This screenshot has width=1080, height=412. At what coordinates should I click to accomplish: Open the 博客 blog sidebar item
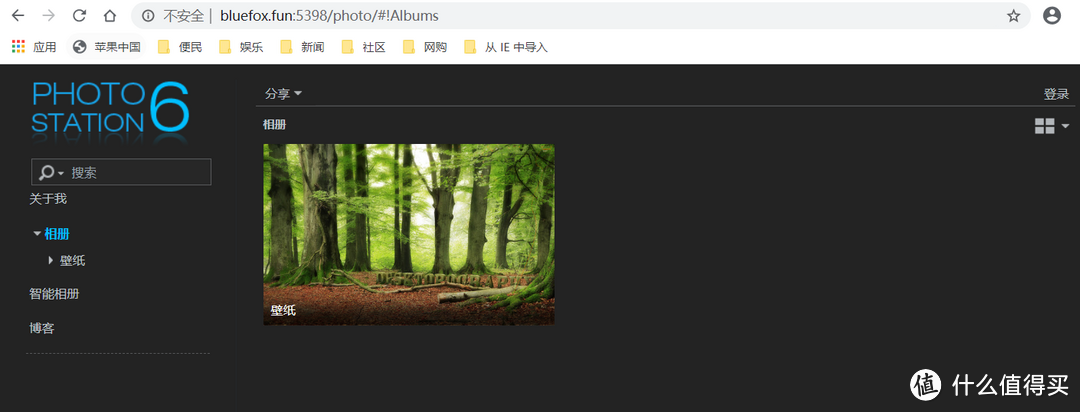[41, 329]
